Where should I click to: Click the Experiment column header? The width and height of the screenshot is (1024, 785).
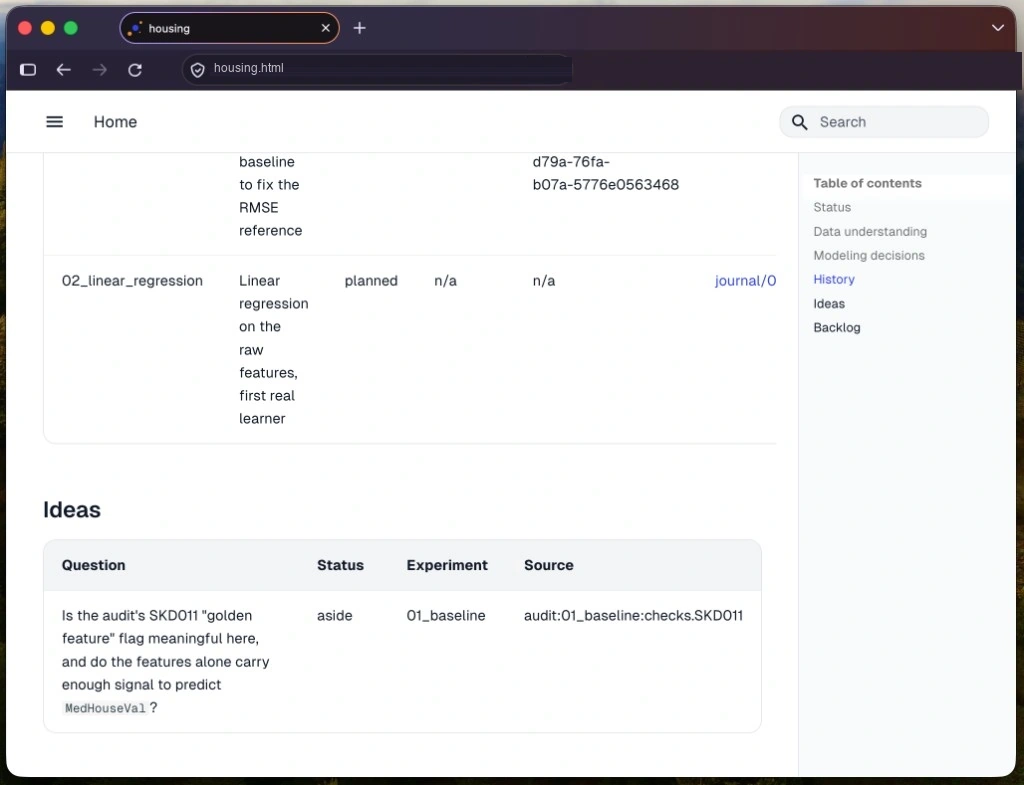pos(447,566)
